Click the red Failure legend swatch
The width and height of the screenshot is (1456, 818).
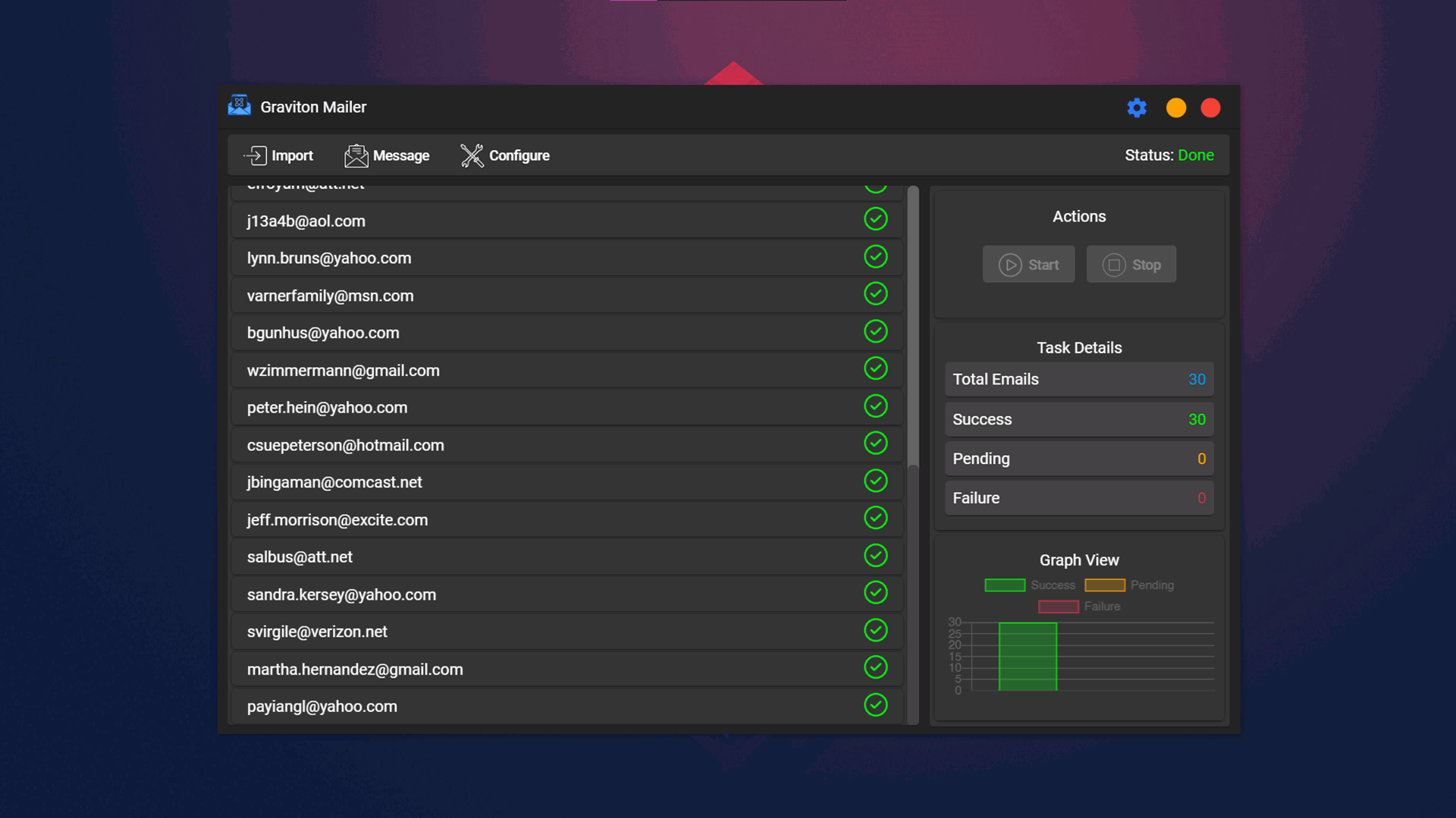pos(1059,606)
